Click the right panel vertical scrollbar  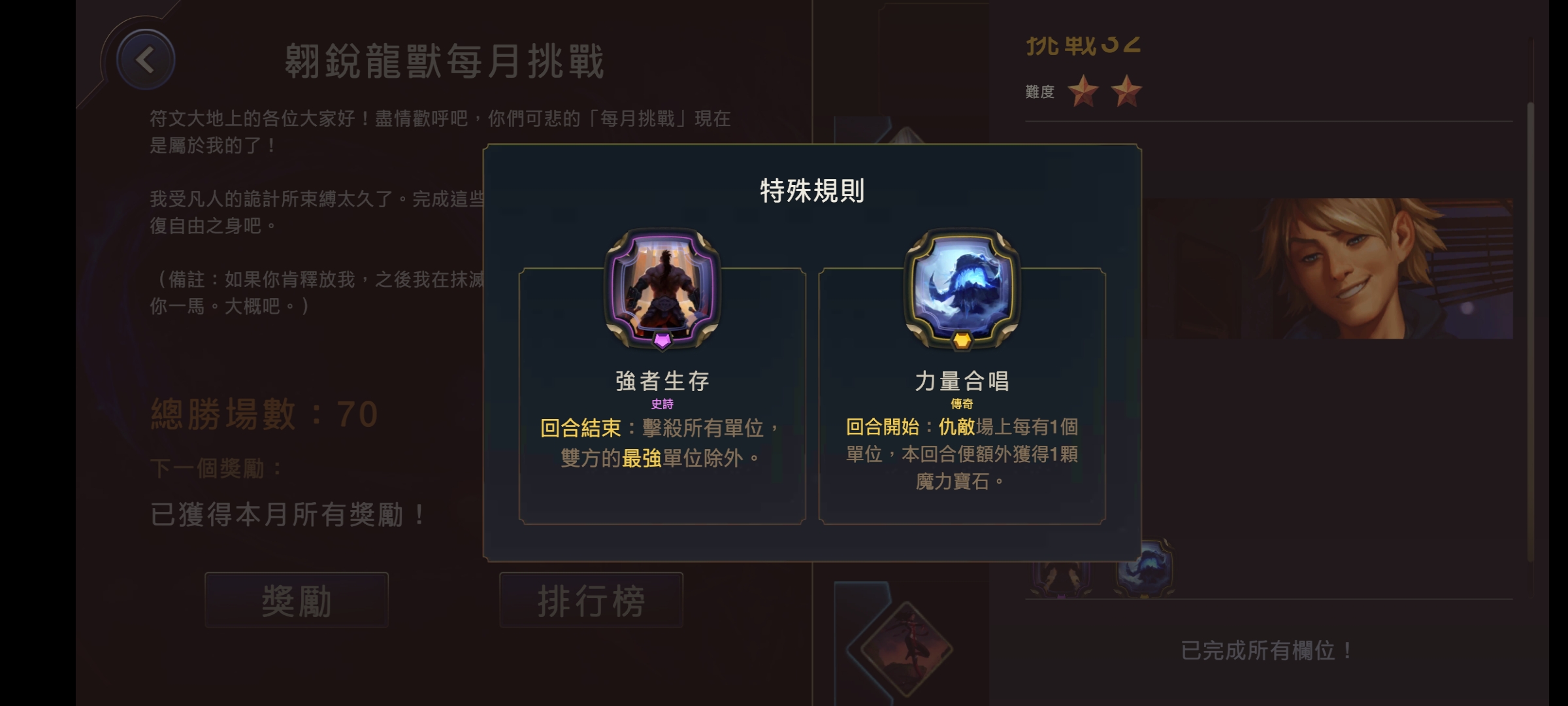click(1529, 331)
